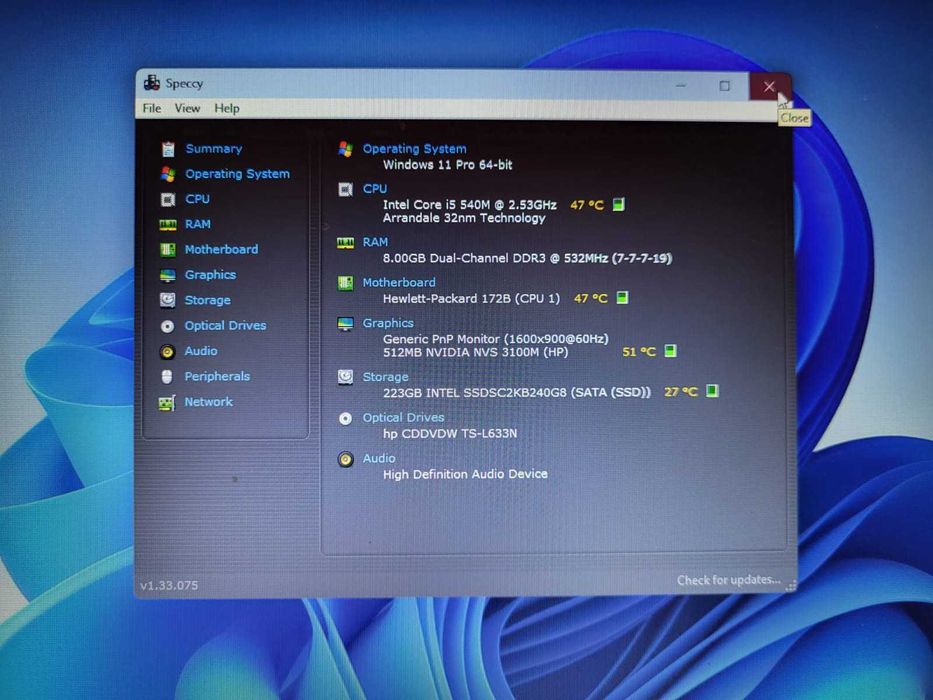The width and height of the screenshot is (933, 700).
Task: Click the Storage icon in summary panel
Action: (x=346, y=377)
